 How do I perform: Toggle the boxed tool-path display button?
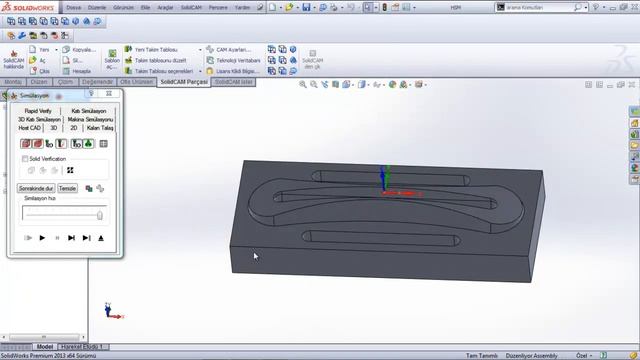(x=77, y=144)
